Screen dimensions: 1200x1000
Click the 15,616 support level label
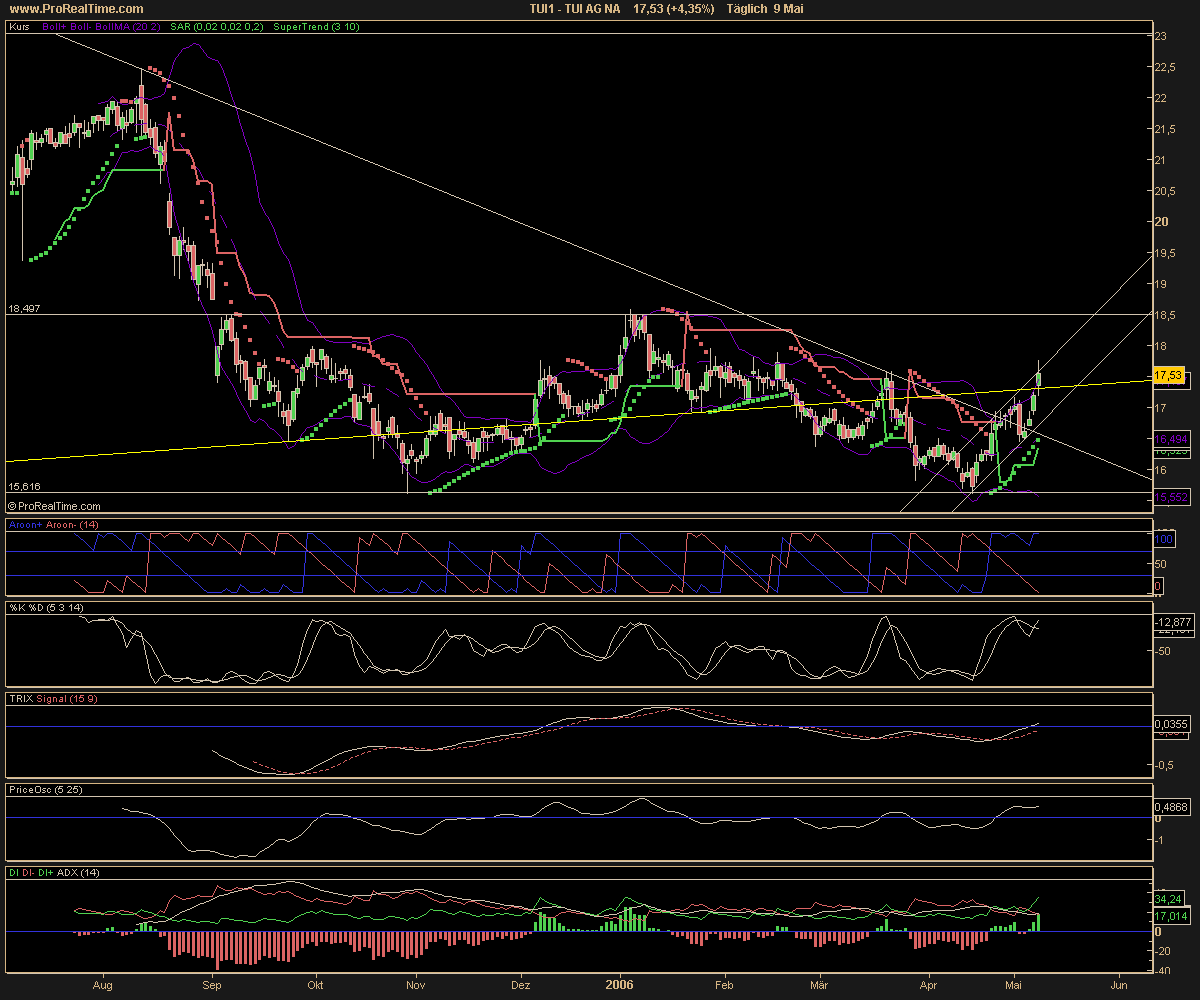(23, 486)
